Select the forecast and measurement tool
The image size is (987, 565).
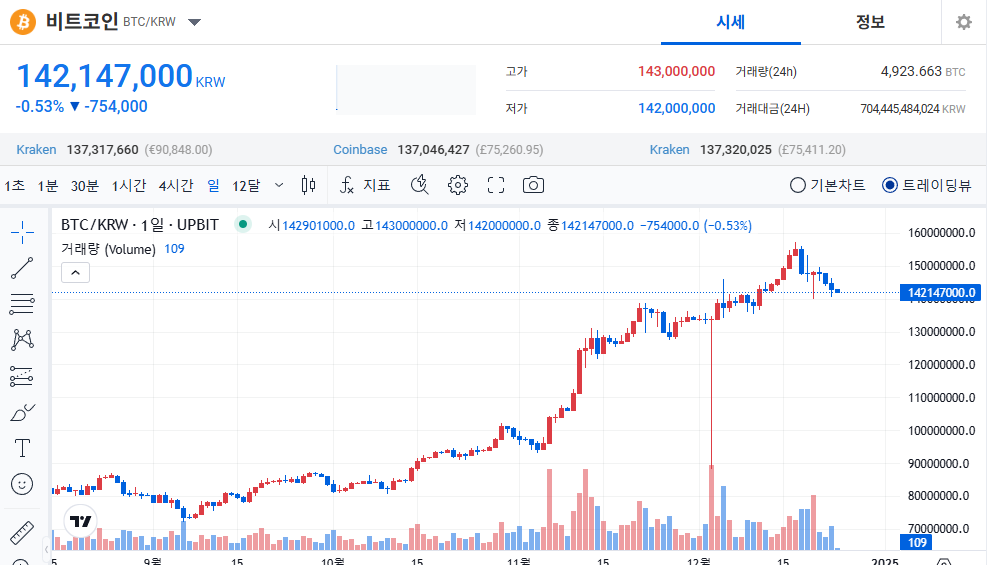(22, 376)
